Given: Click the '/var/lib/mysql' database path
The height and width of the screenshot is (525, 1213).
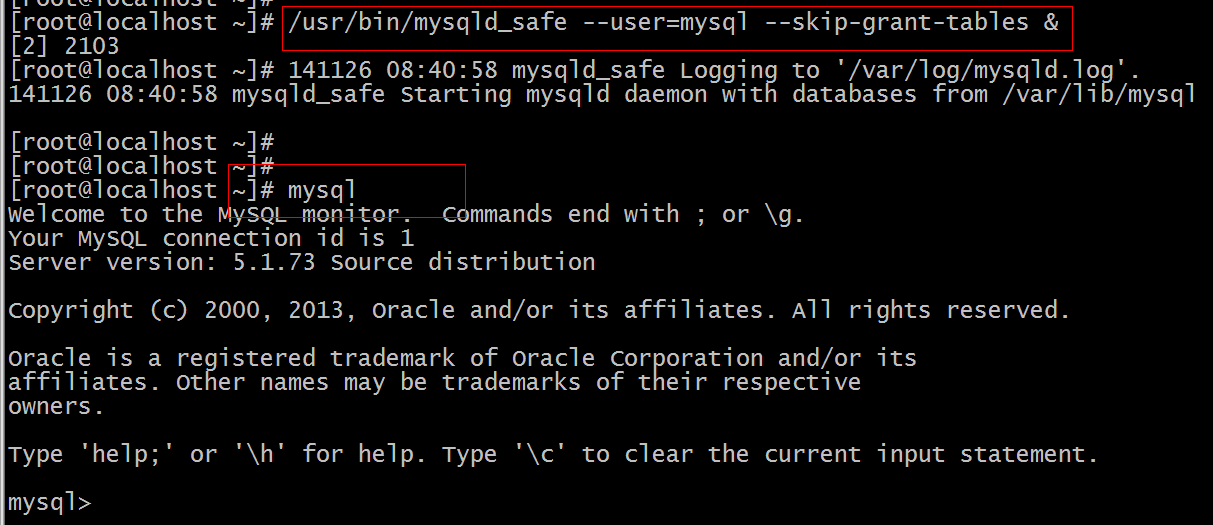Looking at the screenshot, I should [x=1098, y=94].
